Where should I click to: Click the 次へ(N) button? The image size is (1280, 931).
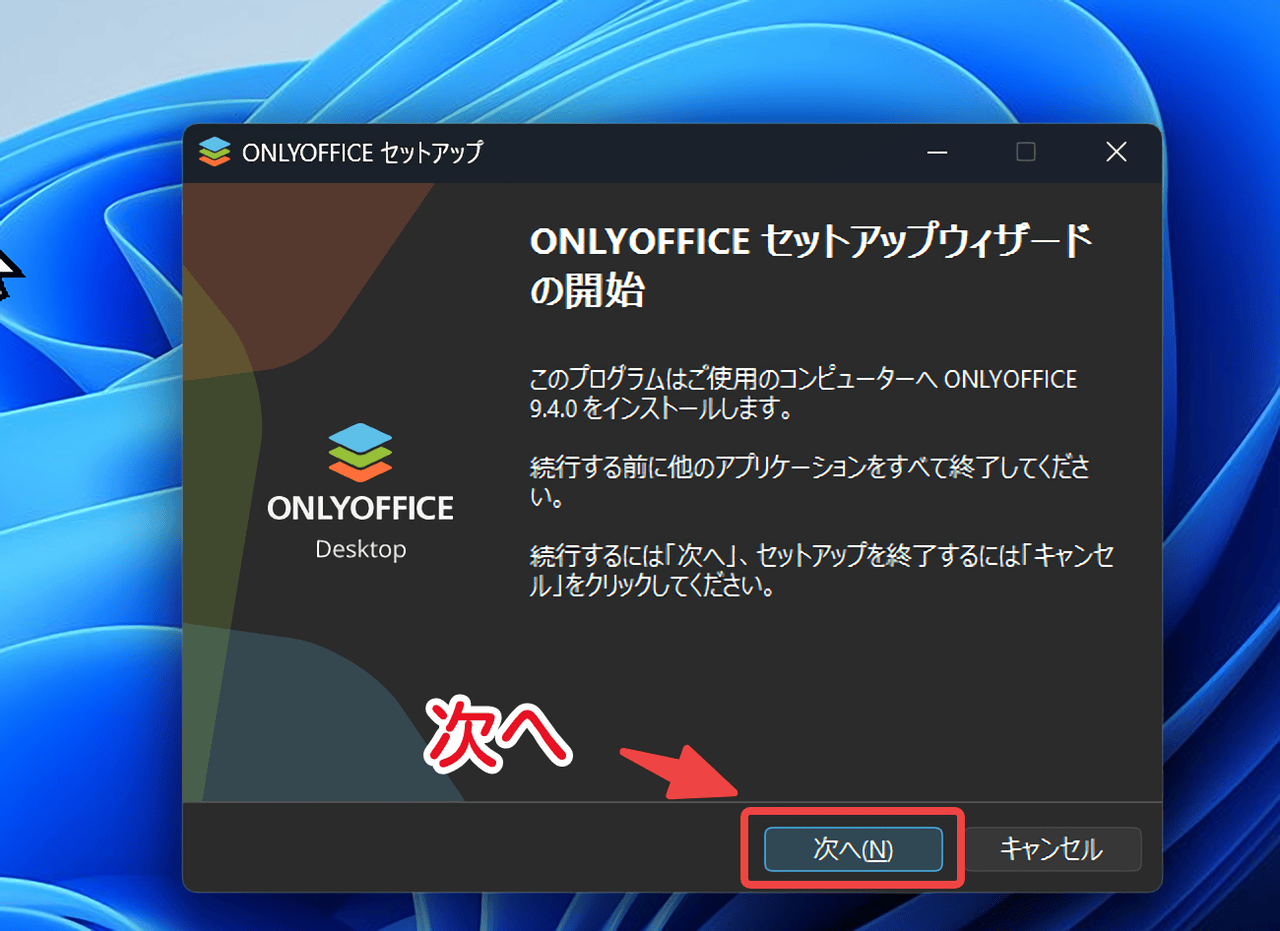coord(853,849)
